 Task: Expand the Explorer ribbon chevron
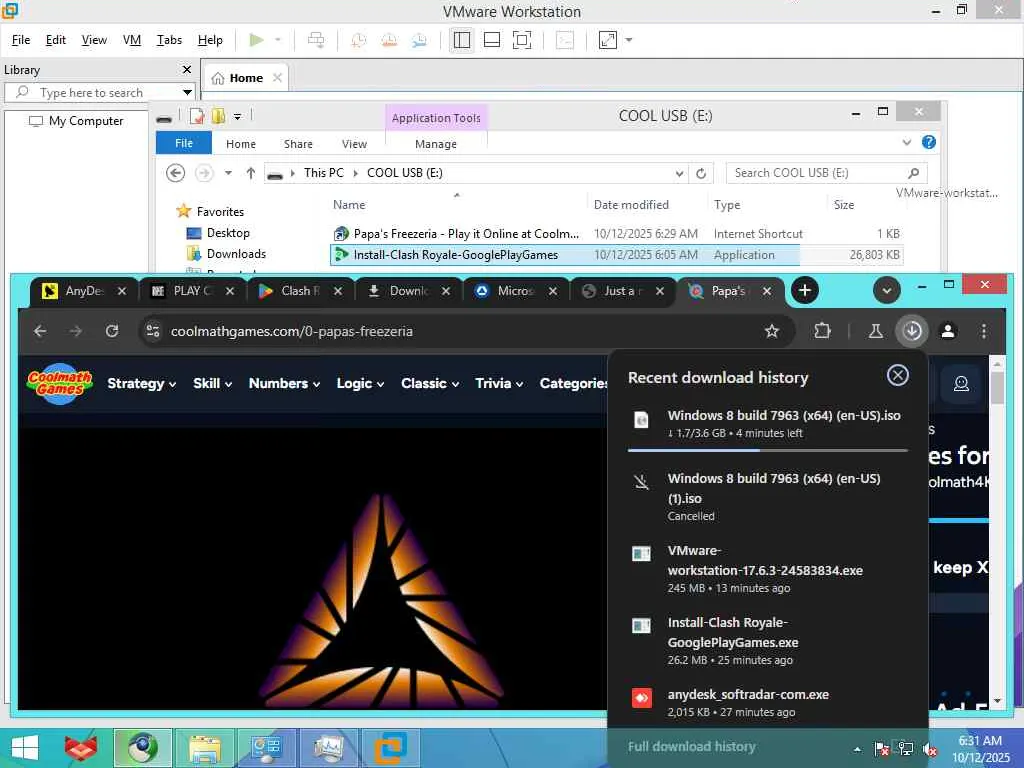click(x=906, y=142)
